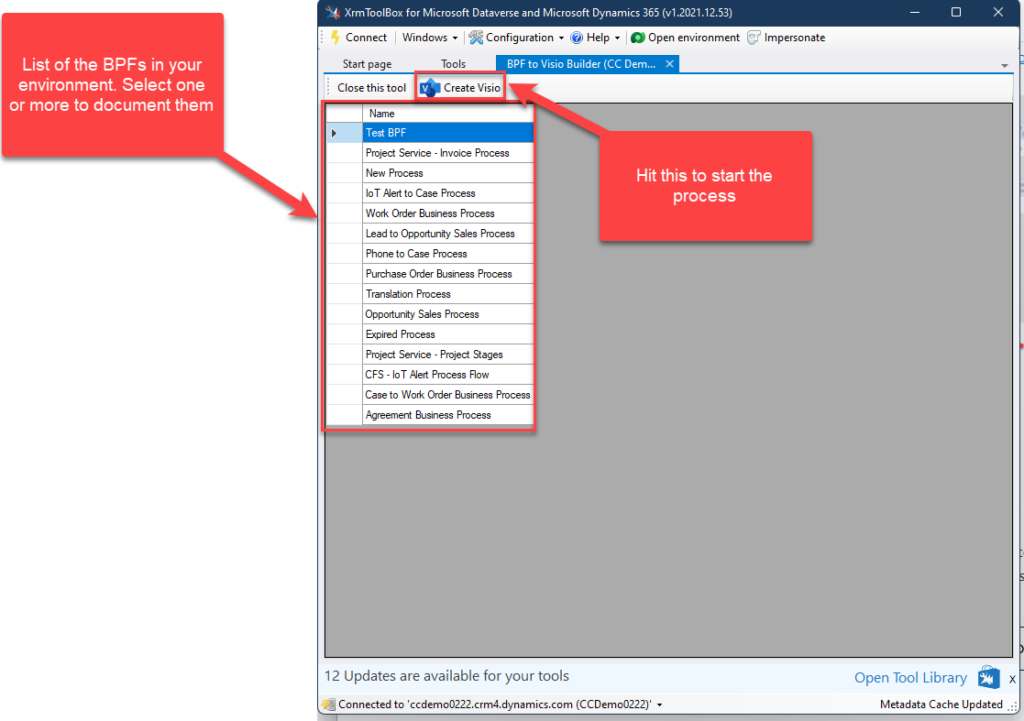
Task: Click the Open environment button
Action: [685, 37]
